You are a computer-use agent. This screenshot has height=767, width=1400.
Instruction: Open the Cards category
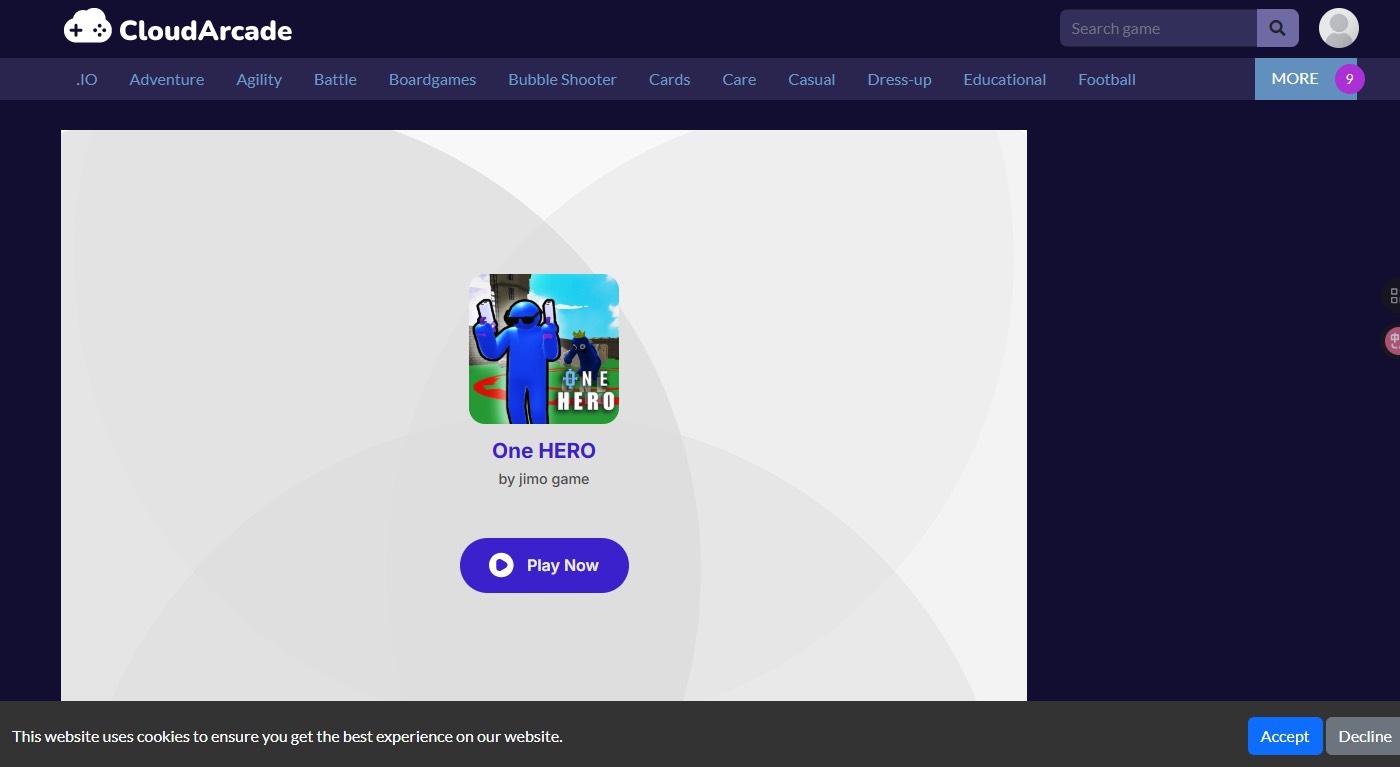tap(669, 79)
